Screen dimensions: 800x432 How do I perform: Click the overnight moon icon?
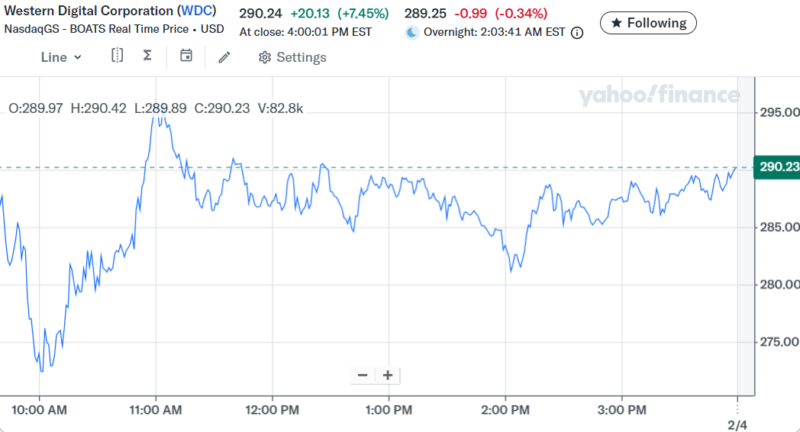click(x=412, y=32)
